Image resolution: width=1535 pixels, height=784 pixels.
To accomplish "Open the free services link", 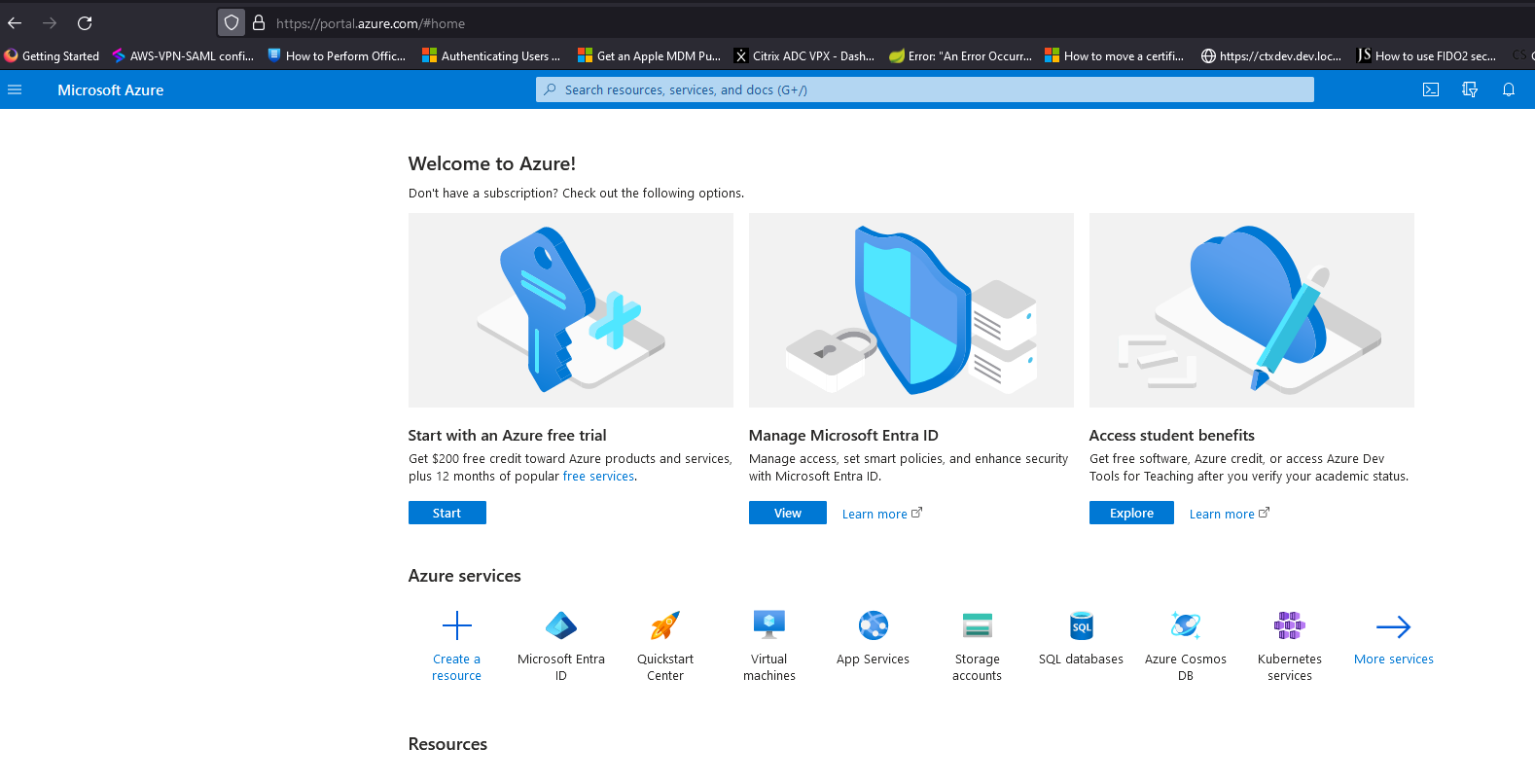I will click(598, 477).
